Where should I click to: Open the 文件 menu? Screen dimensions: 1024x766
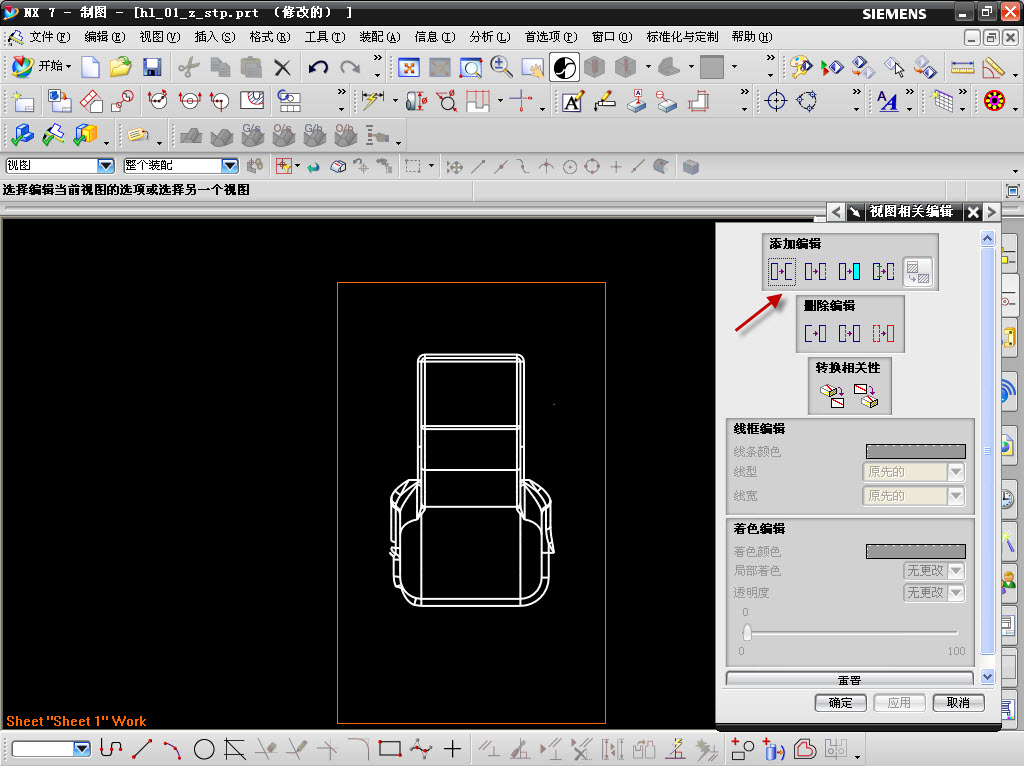(48, 37)
